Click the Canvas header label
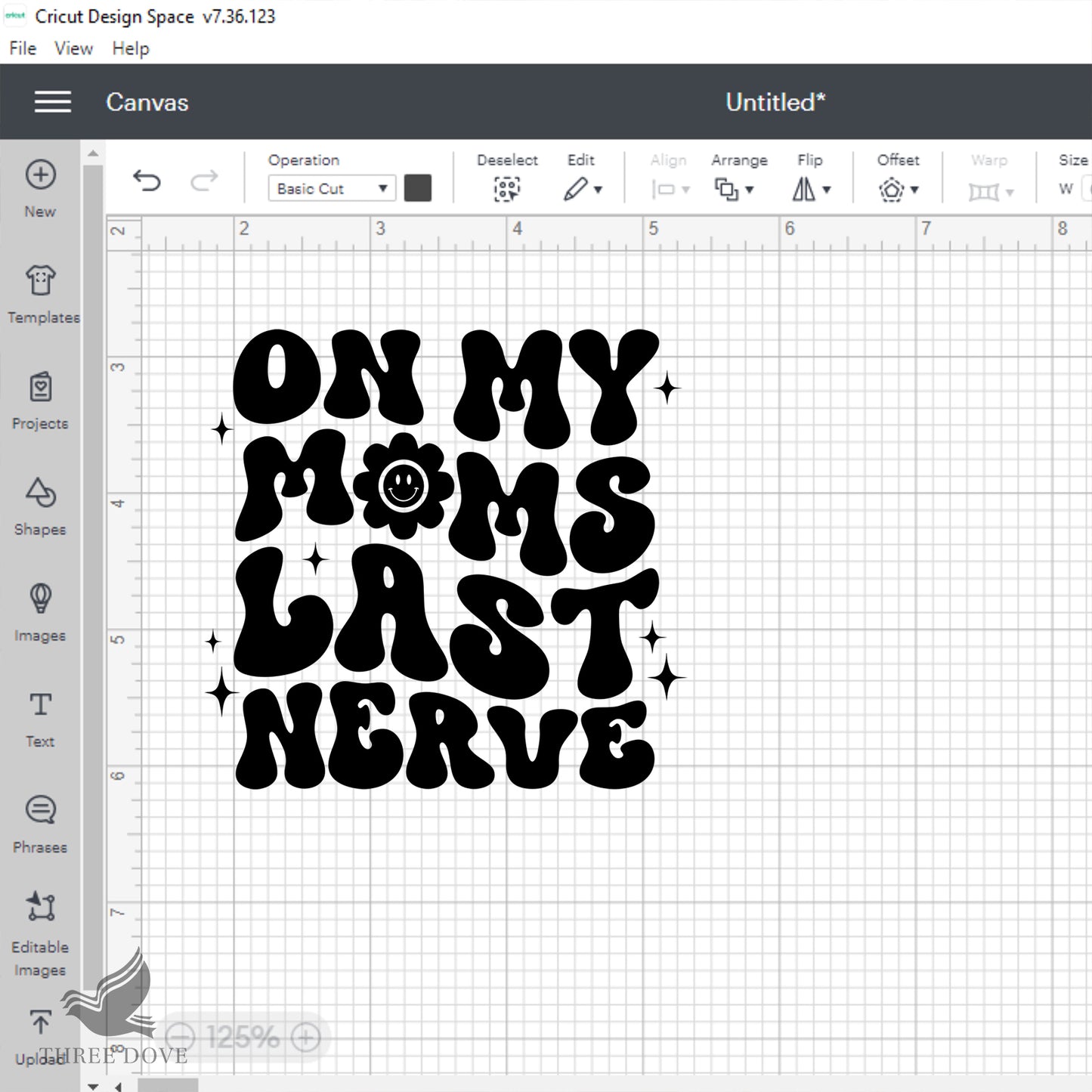1092x1092 pixels. 147,102
